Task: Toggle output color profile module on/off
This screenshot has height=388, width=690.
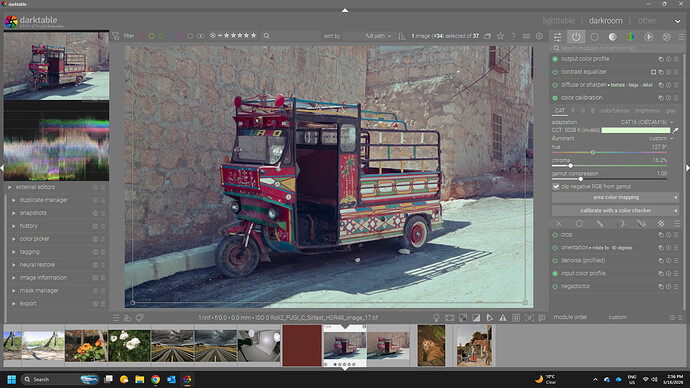Action: 555,59
